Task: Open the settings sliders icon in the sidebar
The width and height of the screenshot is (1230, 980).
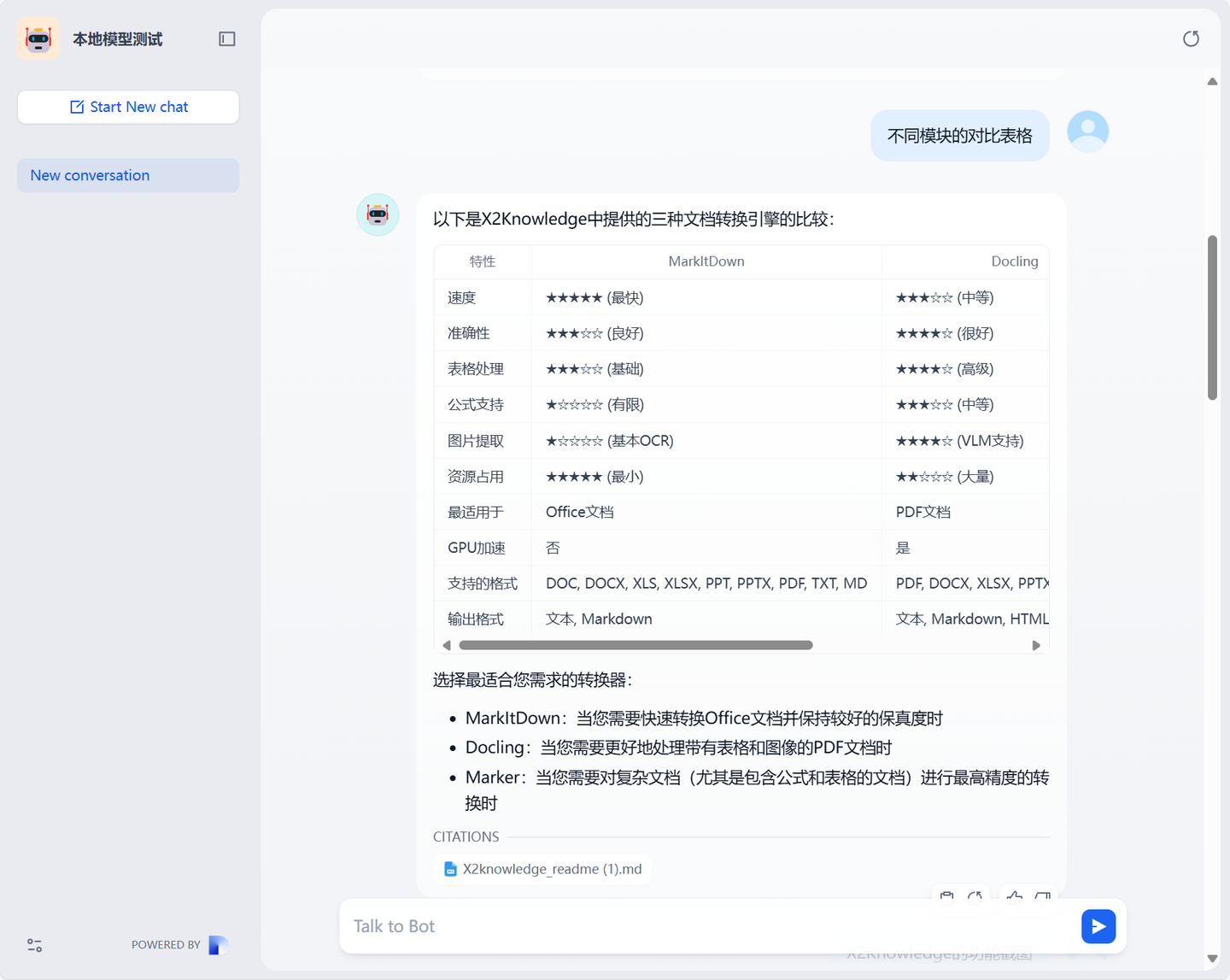Action: (34, 945)
